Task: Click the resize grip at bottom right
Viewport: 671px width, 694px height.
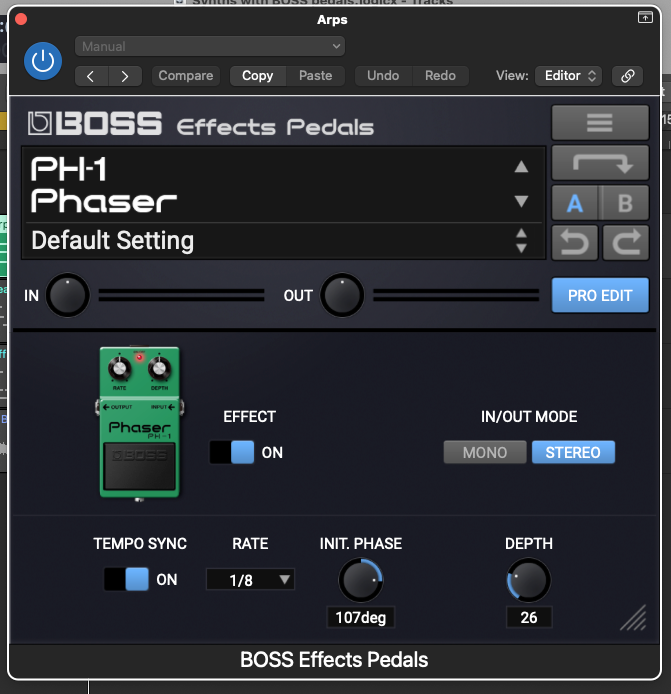Action: pos(634,618)
